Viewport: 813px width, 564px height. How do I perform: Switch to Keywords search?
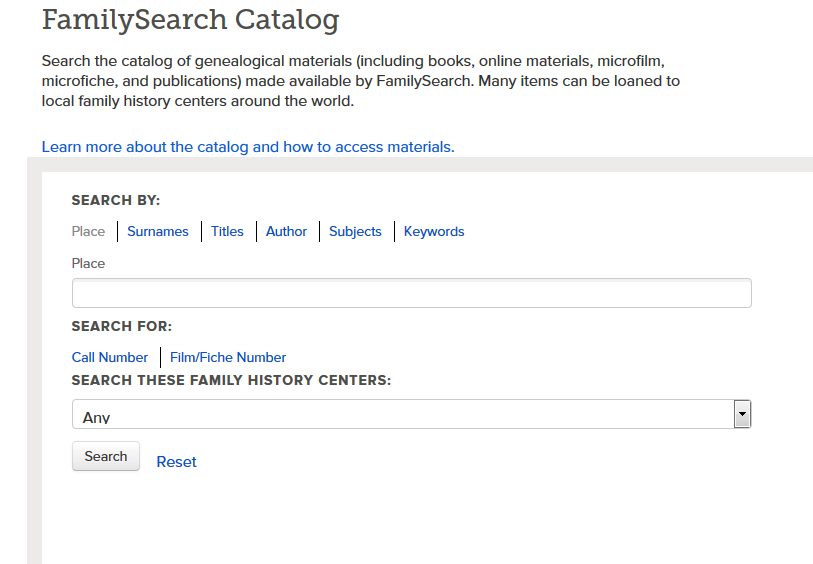pyautogui.click(x=434, y=231)
